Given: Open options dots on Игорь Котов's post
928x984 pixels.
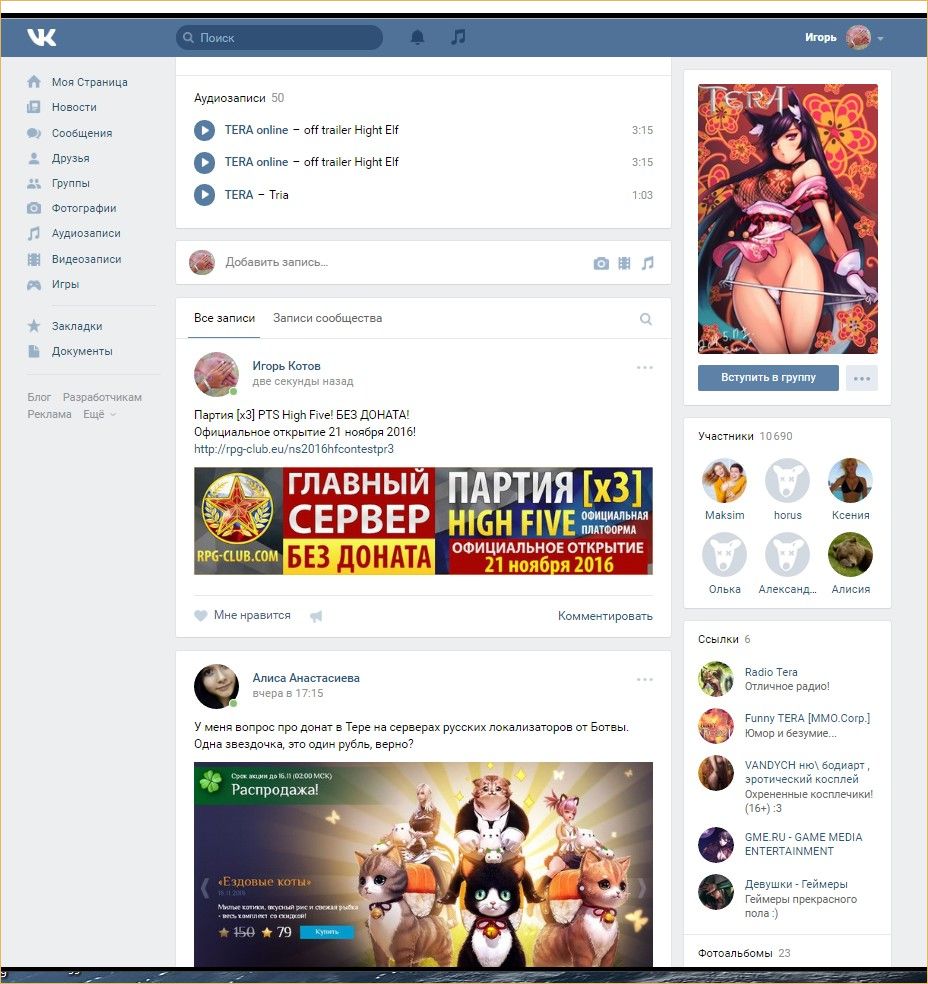Looking at the screenshot, I should 644,368.
